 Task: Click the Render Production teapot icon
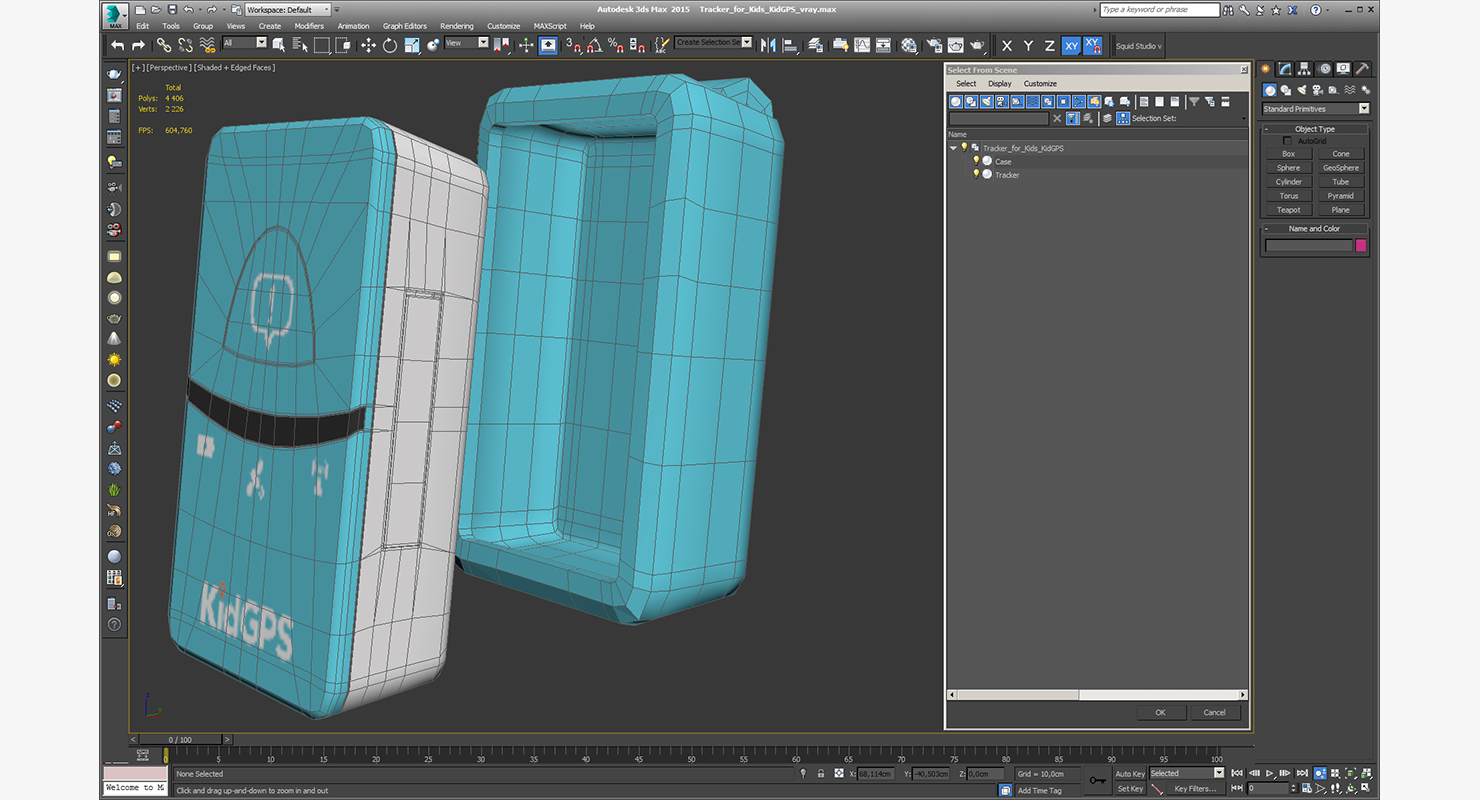[x=977, y=45]
